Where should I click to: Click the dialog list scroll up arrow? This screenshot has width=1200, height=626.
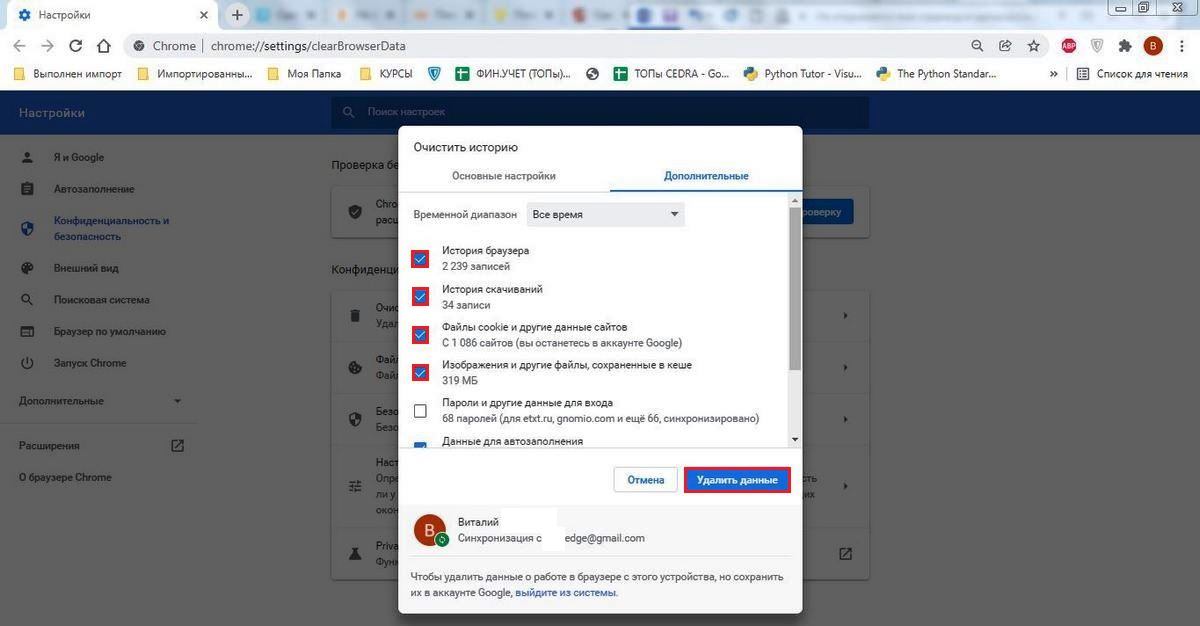tap(795, 201)
